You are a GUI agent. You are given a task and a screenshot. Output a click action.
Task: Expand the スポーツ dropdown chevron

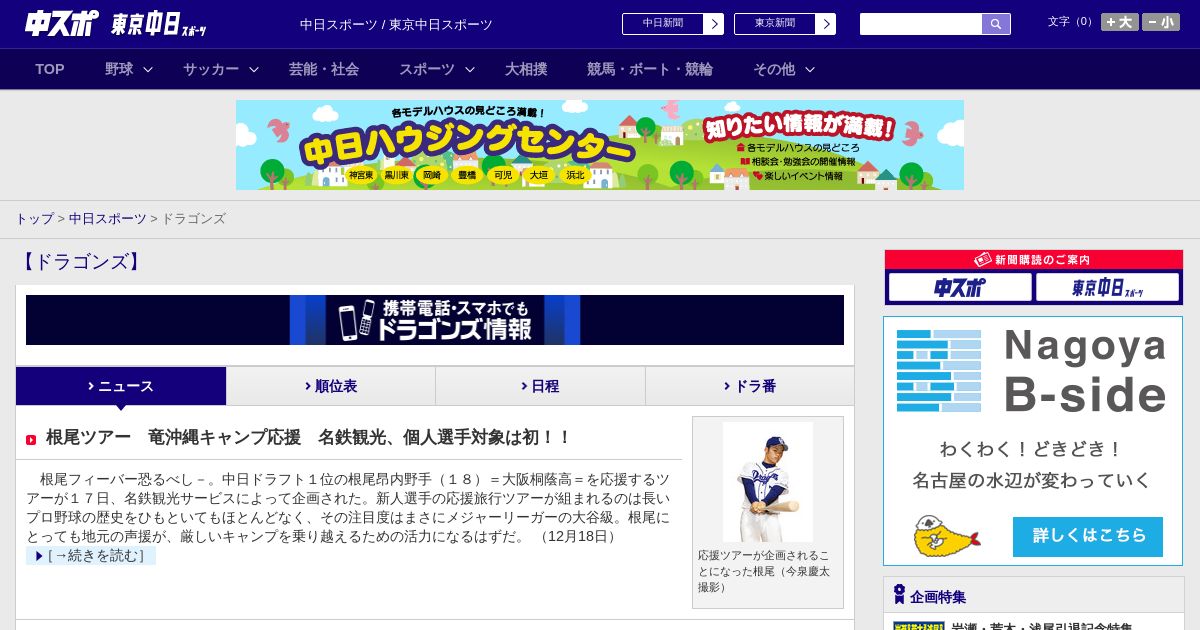470,69
